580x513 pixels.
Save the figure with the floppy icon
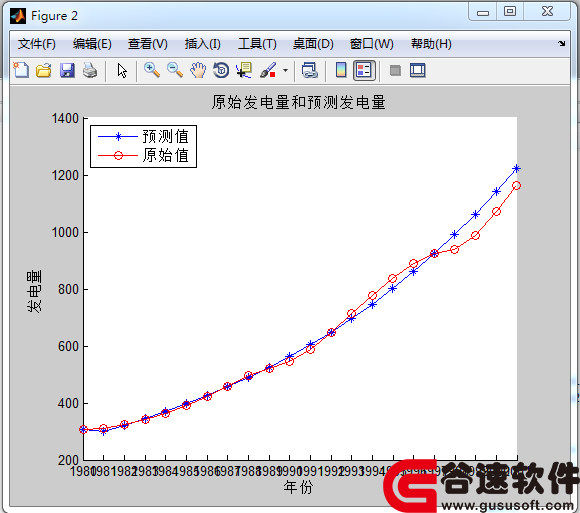click(x=67, y=70)
